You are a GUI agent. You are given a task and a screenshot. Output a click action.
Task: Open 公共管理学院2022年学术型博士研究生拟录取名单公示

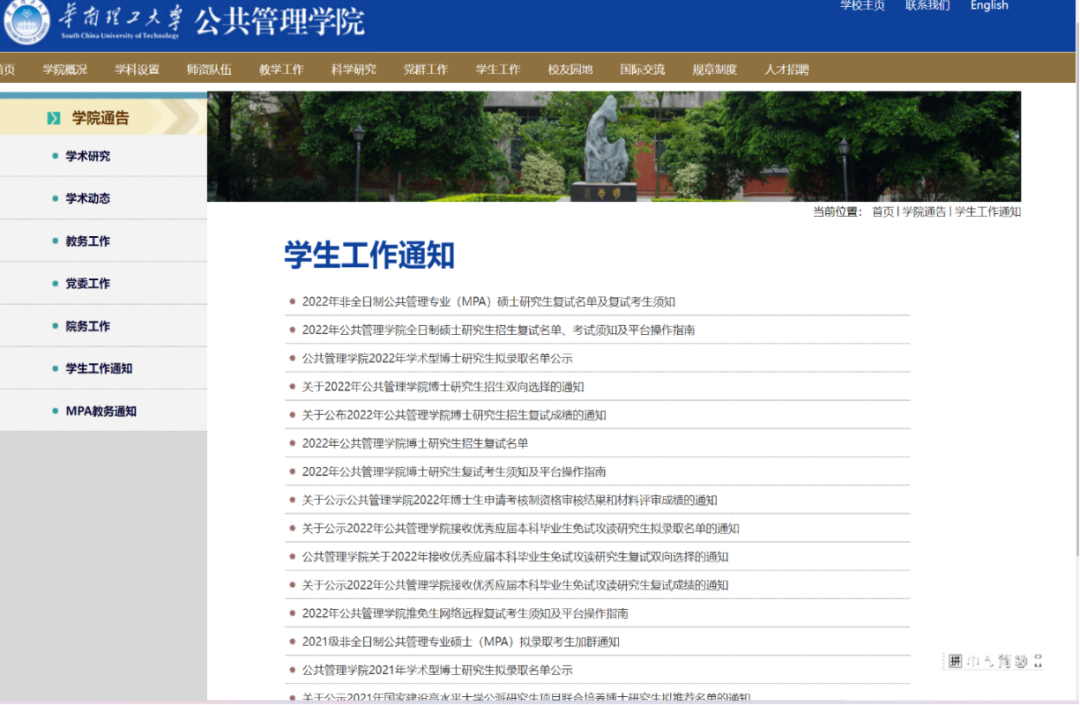coord(437,358)
